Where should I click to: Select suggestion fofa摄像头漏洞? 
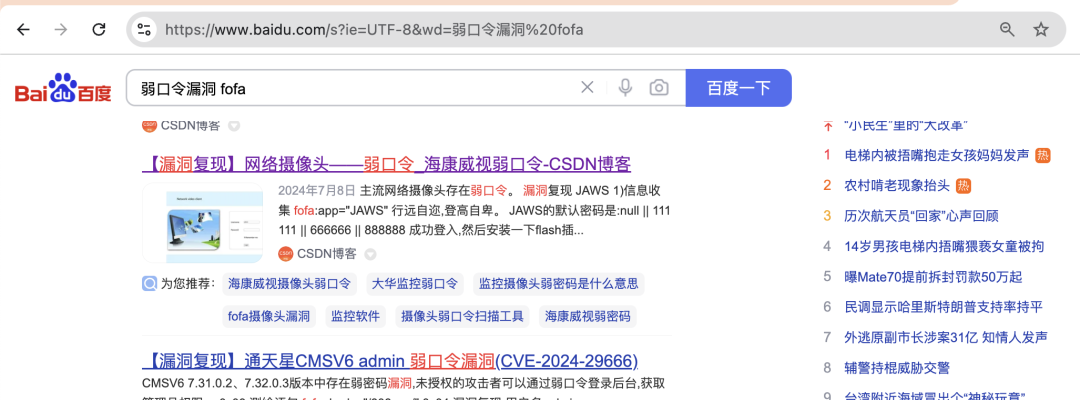[269, 317]
